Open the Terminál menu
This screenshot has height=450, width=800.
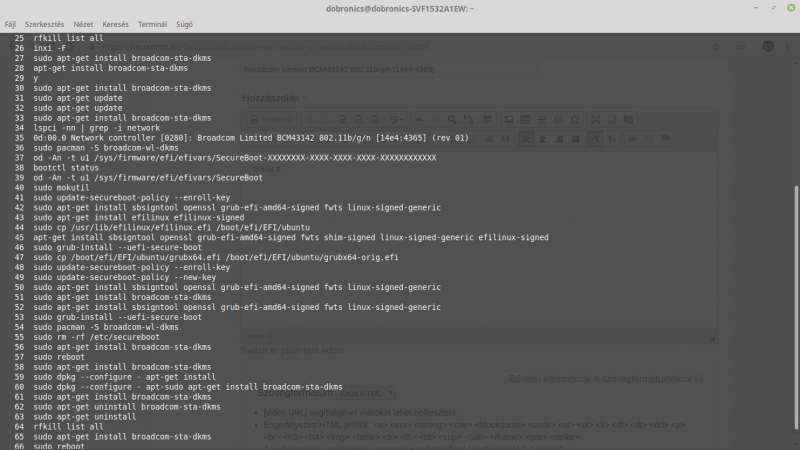pos(152,24)
